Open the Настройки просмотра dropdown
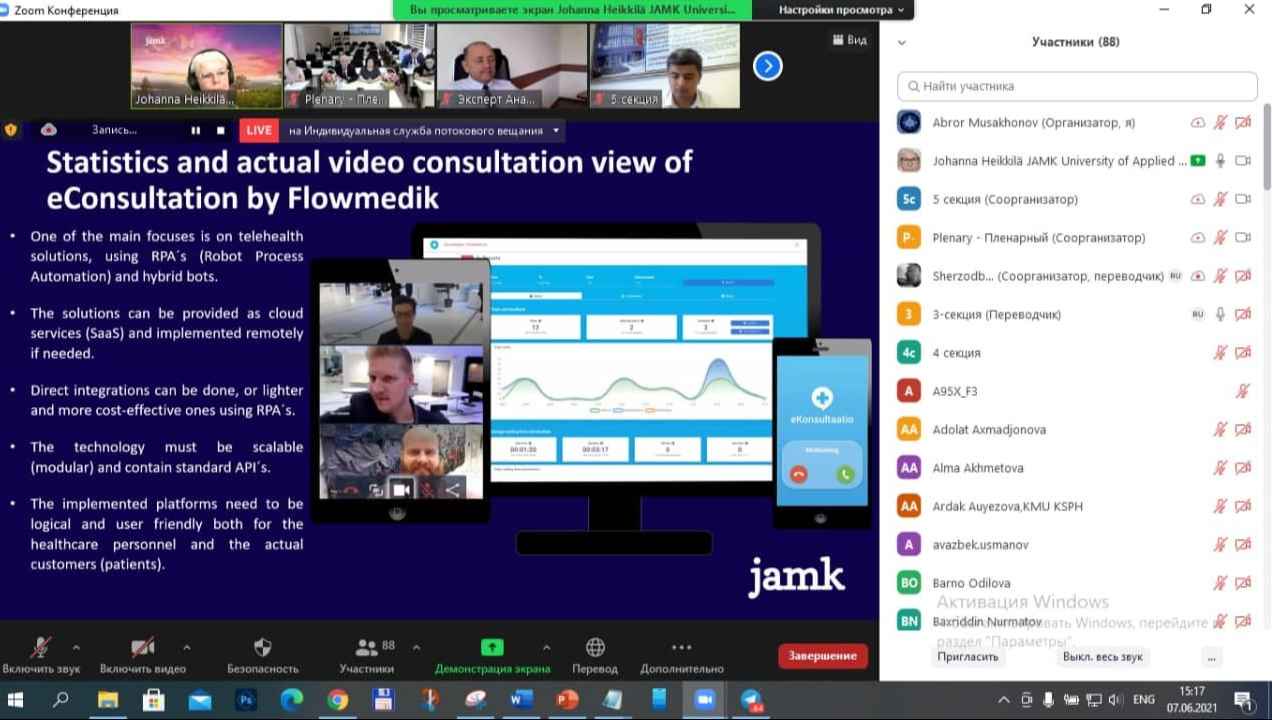 841,10
